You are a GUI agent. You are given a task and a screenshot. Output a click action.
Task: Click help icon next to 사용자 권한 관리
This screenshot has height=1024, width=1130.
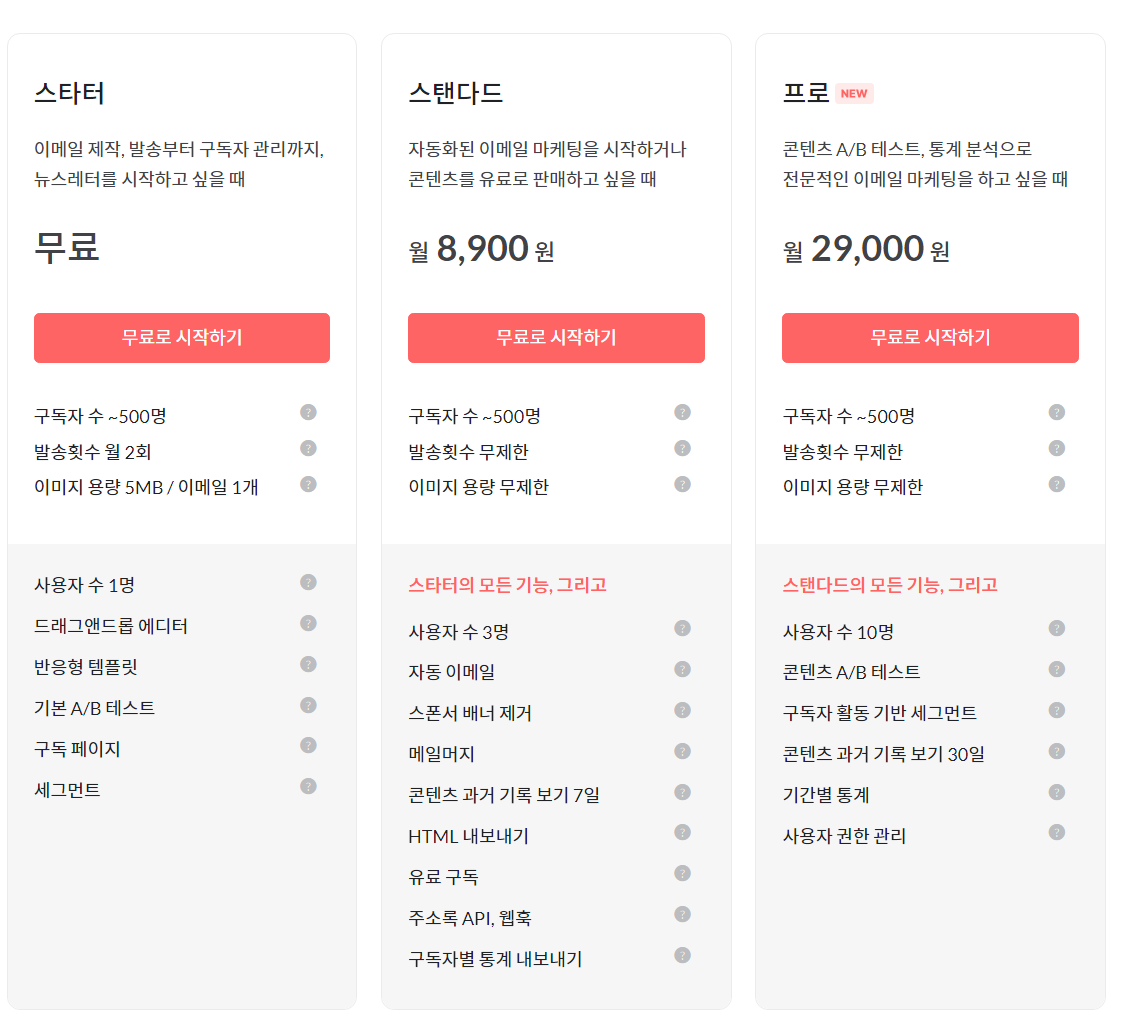click(1056, 833)
